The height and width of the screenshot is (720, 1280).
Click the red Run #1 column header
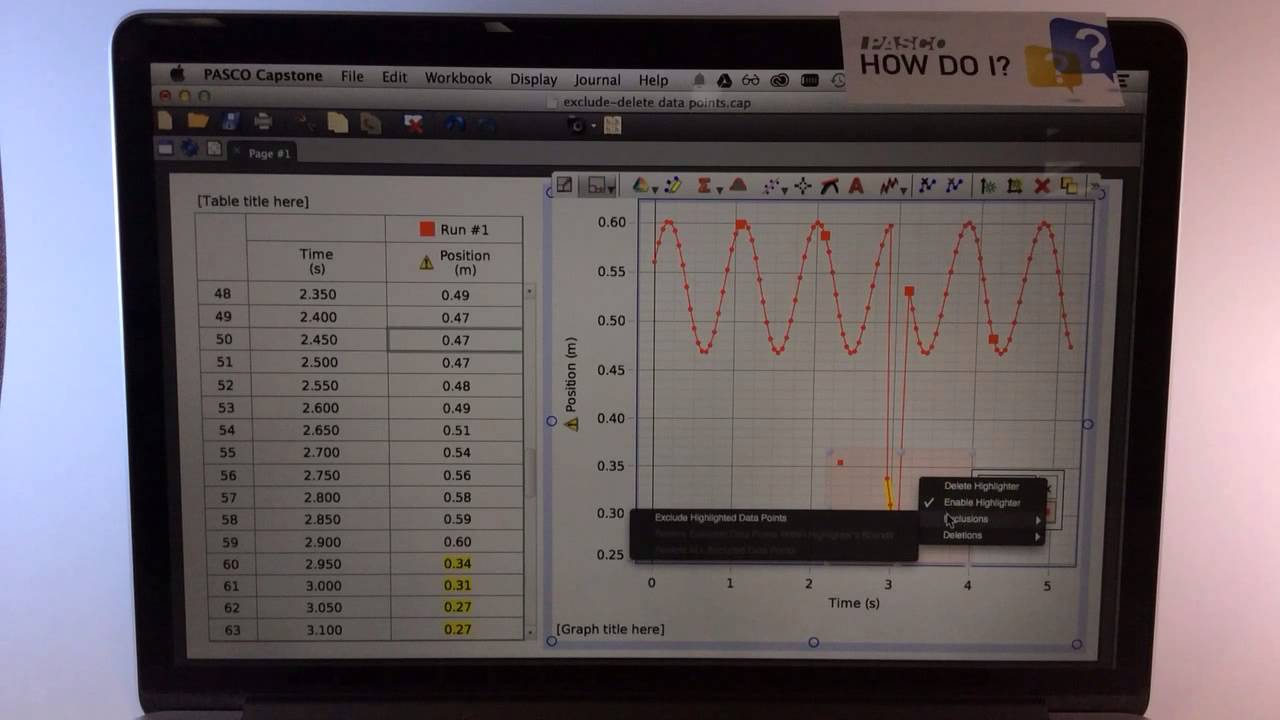point(454,229)
